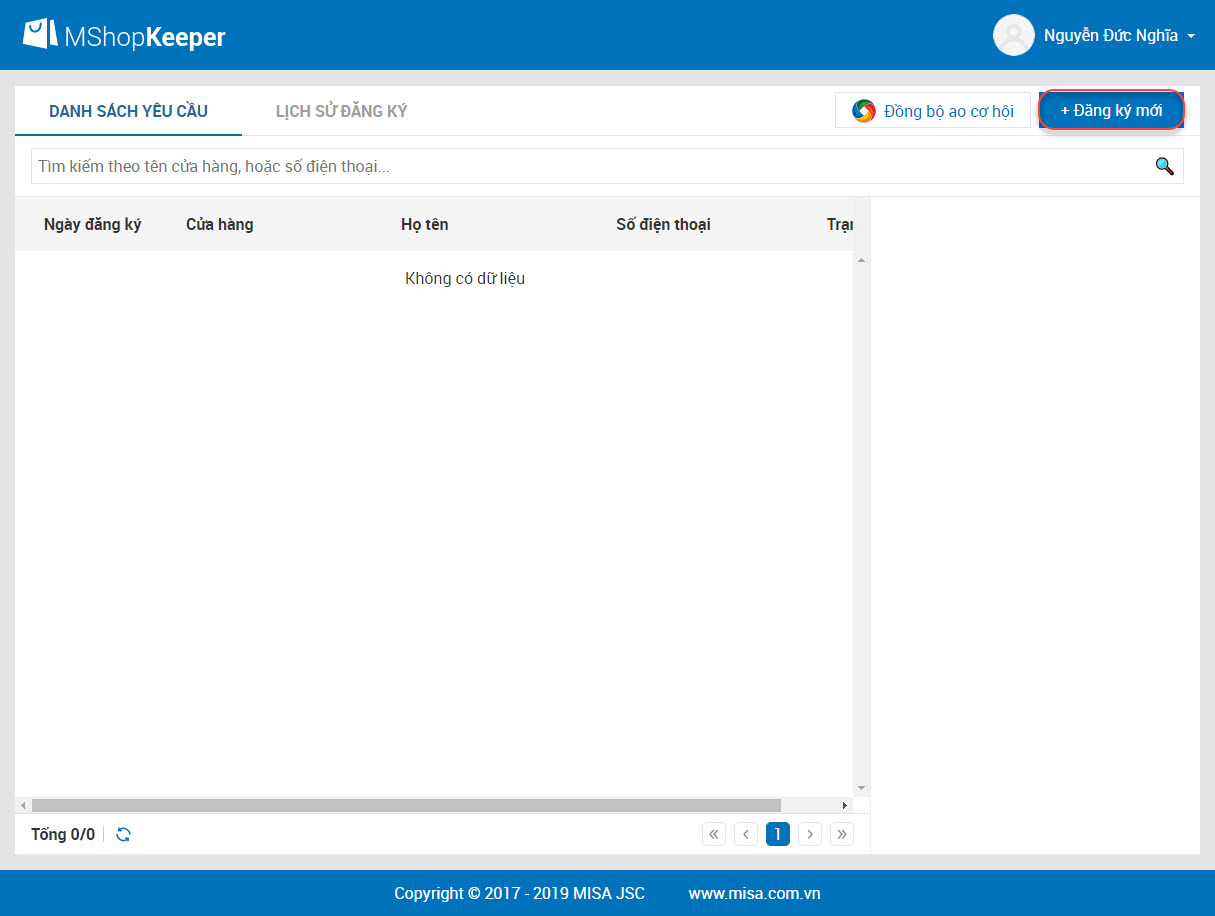Go to the previous page button
Viewport: 1215px width, 916px height.
(746, 834)
